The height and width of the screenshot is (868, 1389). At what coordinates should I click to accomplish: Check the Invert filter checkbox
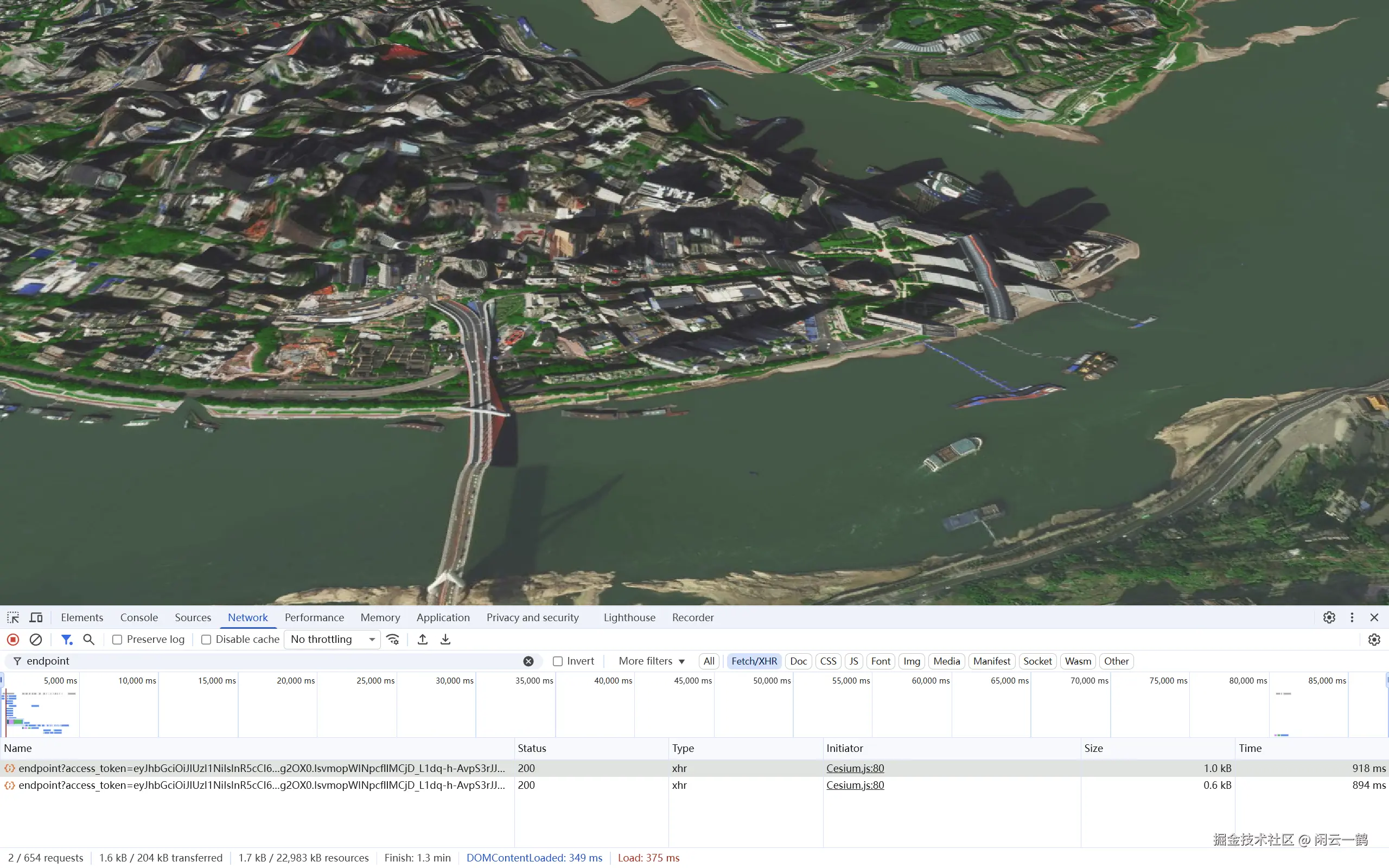[x=557, y=661]
